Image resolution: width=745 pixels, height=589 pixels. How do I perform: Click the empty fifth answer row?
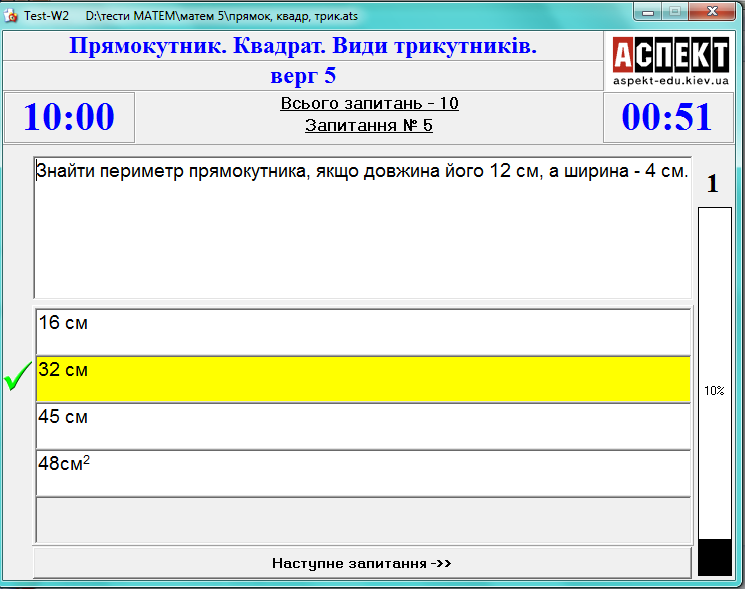[363, 520]
